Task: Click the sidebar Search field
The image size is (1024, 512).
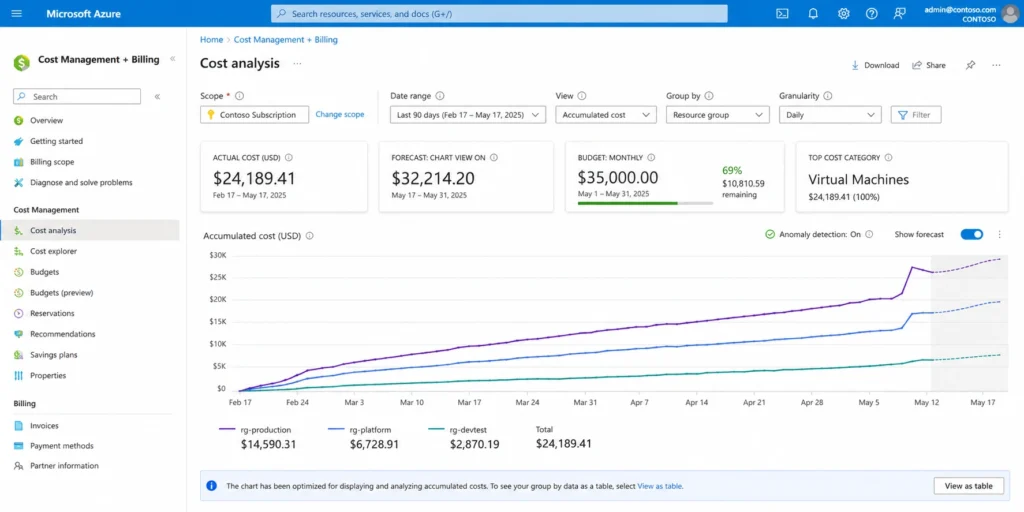Action: pos(77,97)
